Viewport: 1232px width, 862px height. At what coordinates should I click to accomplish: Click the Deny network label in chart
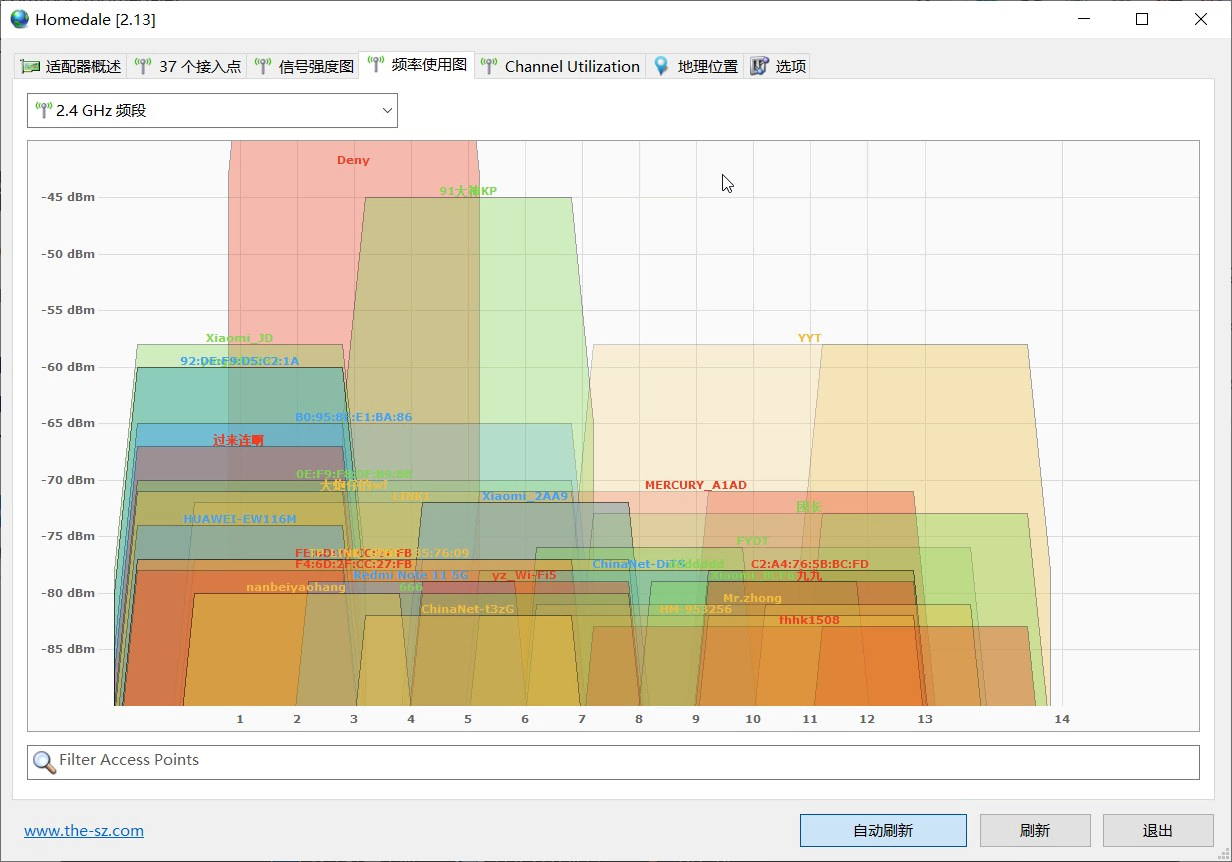[353, 160]
